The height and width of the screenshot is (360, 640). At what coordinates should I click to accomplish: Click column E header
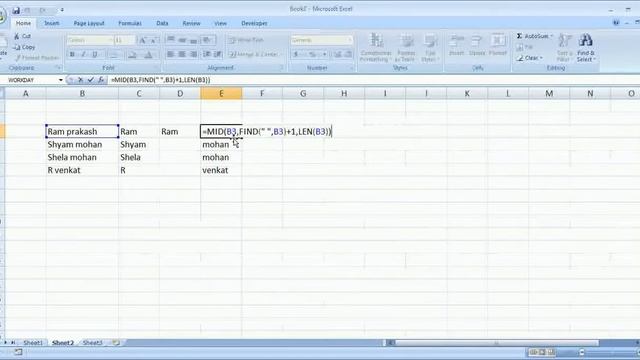pyautogui.click(x=221, y=93)
